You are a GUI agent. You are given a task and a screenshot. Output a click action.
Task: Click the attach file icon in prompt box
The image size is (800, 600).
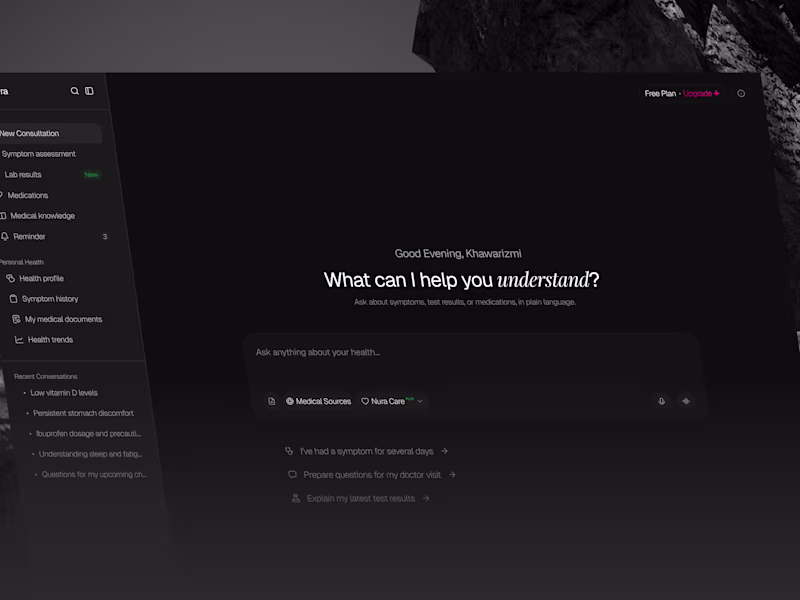(271, 401)
